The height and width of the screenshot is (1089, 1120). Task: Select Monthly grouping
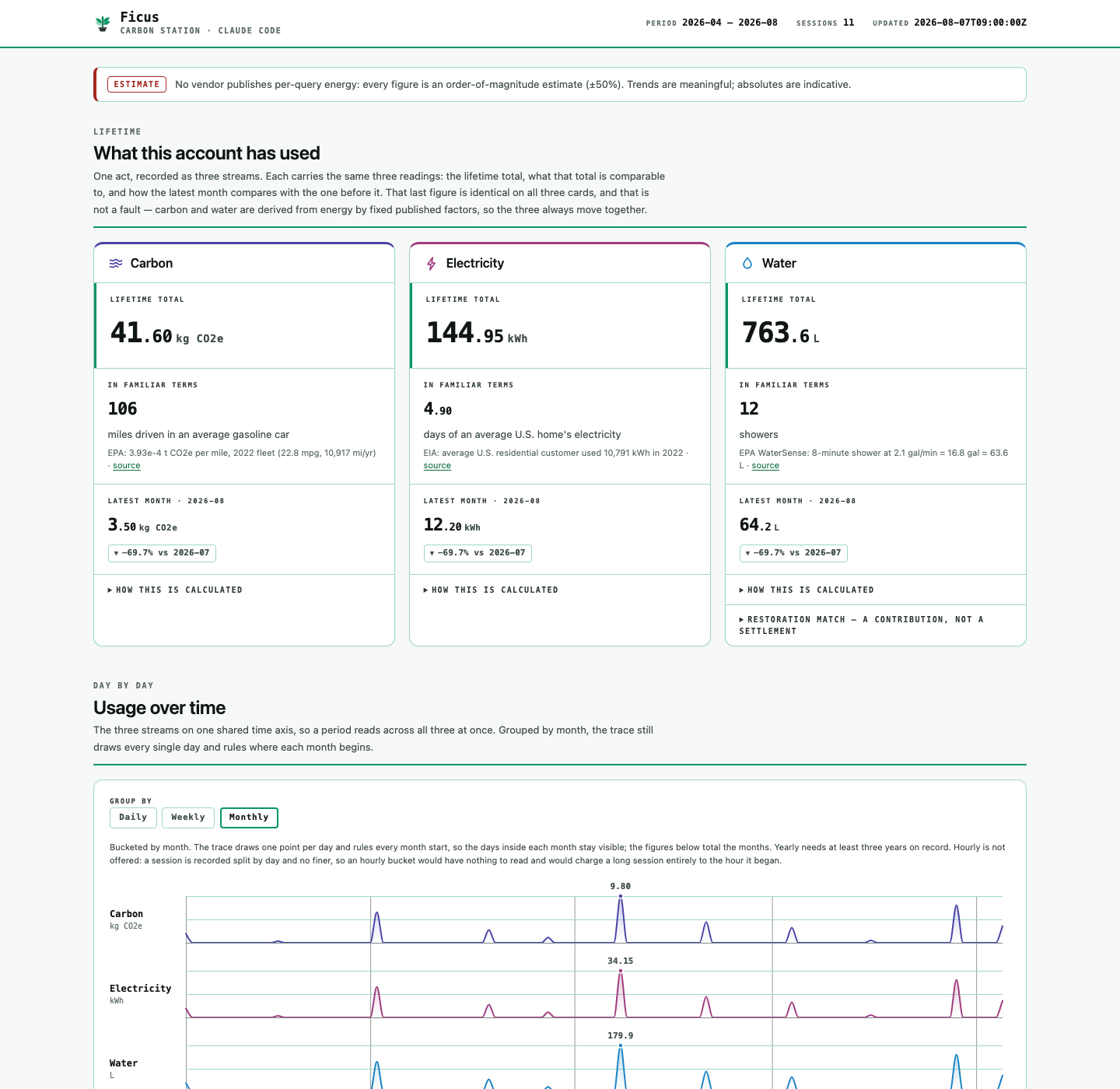[249, 818]
